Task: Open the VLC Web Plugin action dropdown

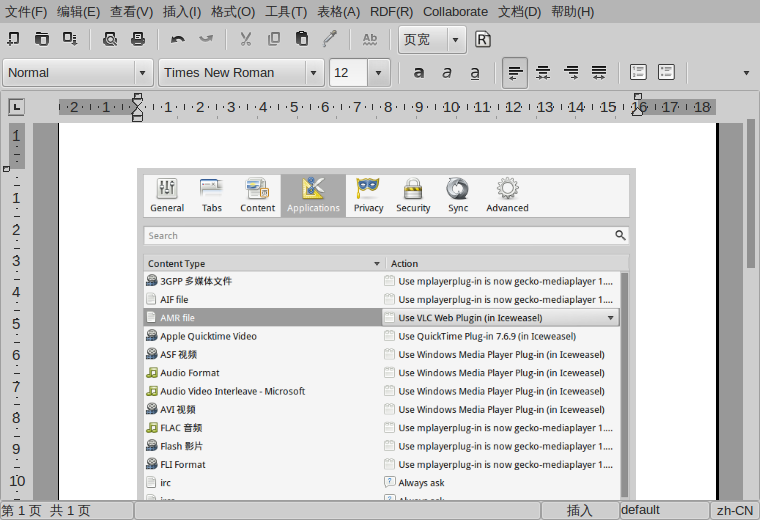Action: click(610, 318)
